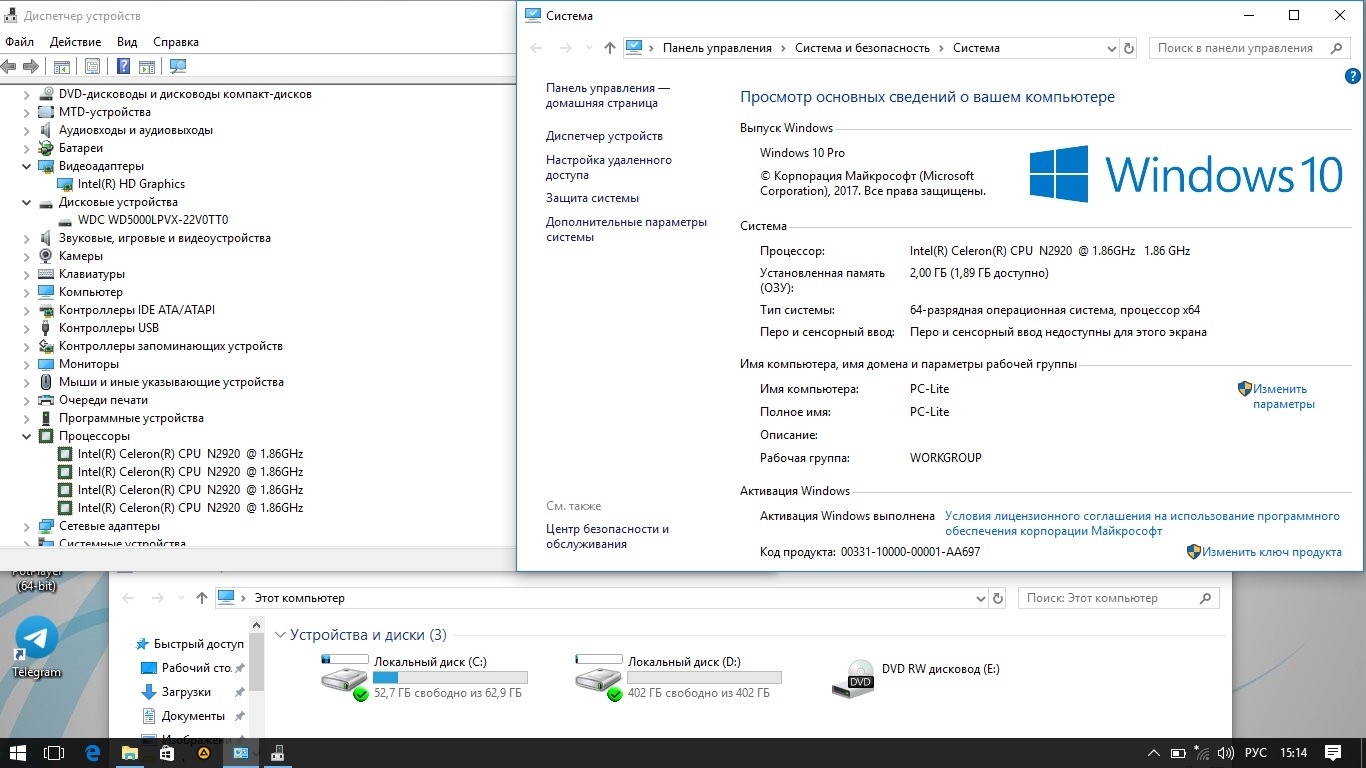This screenshot has height=768, width=1366.
Task: Open Microsoft Store from the taskbar
Action: tap(167, 753)
